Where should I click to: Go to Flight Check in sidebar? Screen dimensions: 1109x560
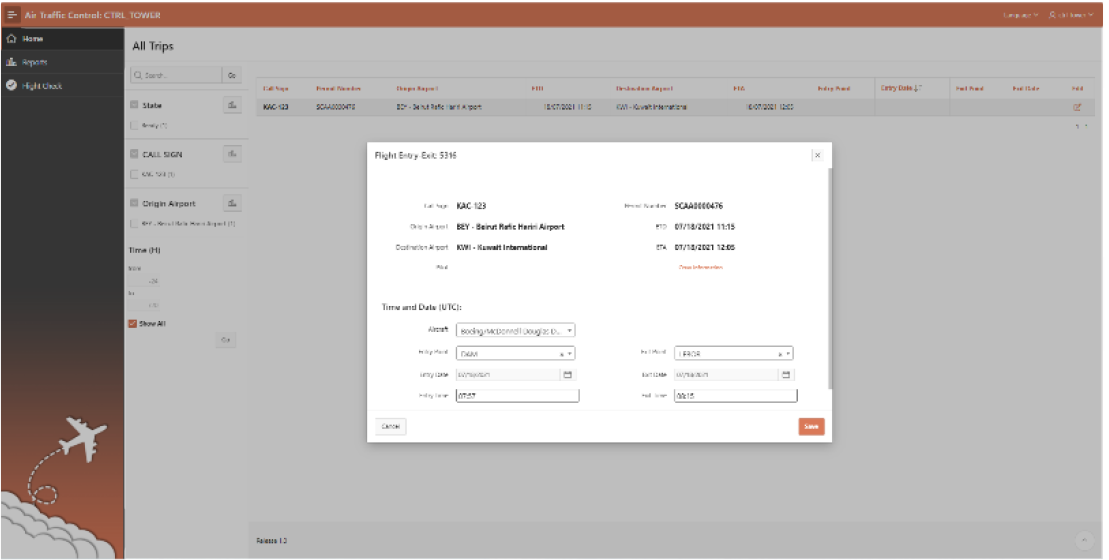pos(41,86)
